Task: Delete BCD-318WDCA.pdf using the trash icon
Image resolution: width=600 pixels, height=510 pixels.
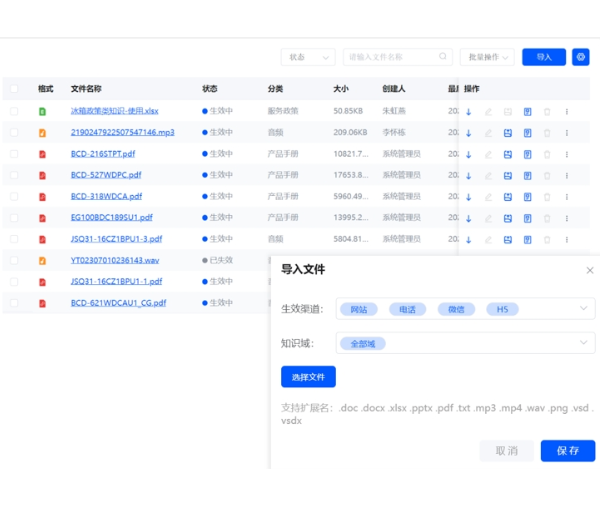Action: click(546, 196)
